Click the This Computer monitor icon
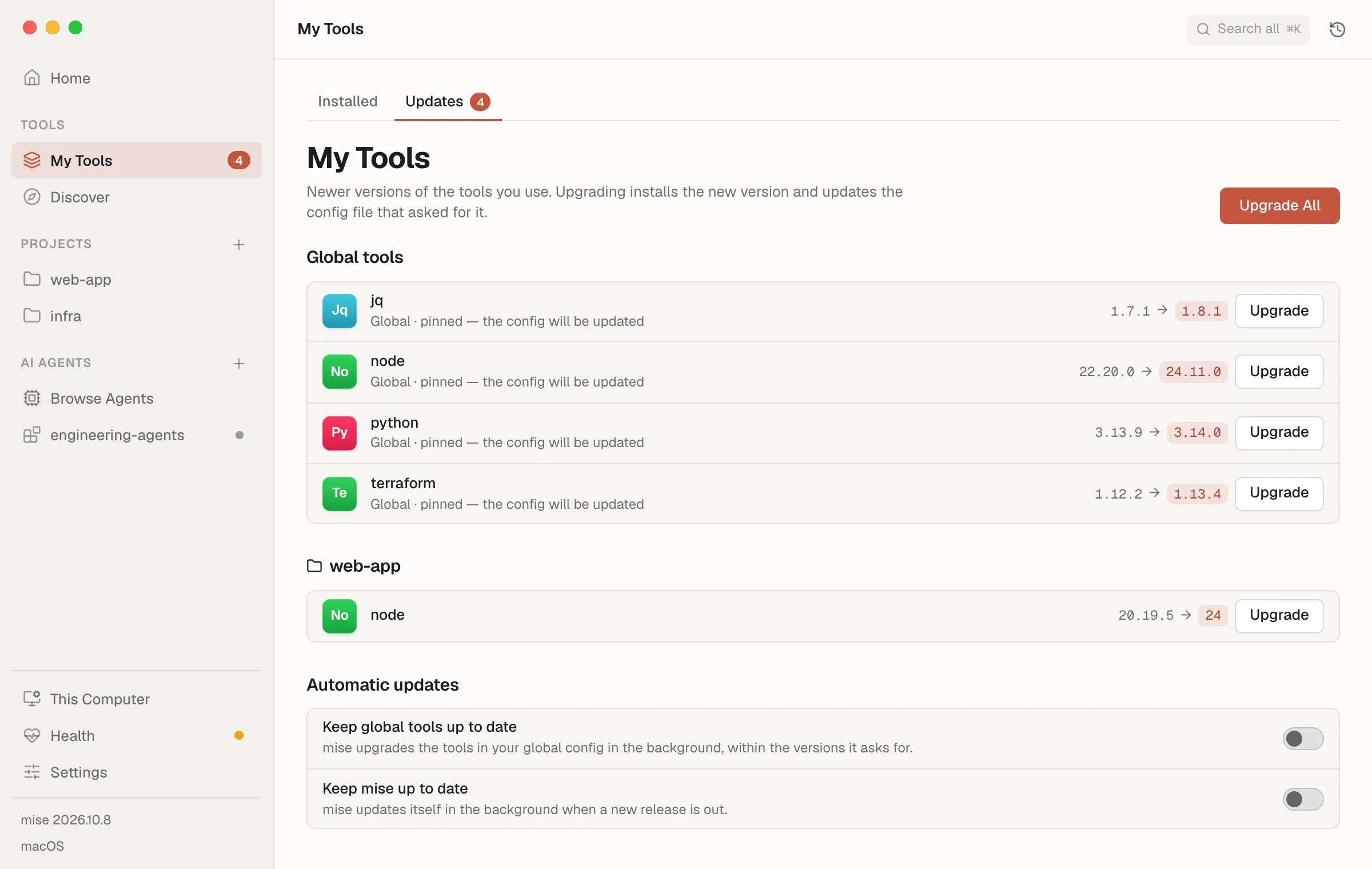The image size is (1372, 869). (32, 699)
